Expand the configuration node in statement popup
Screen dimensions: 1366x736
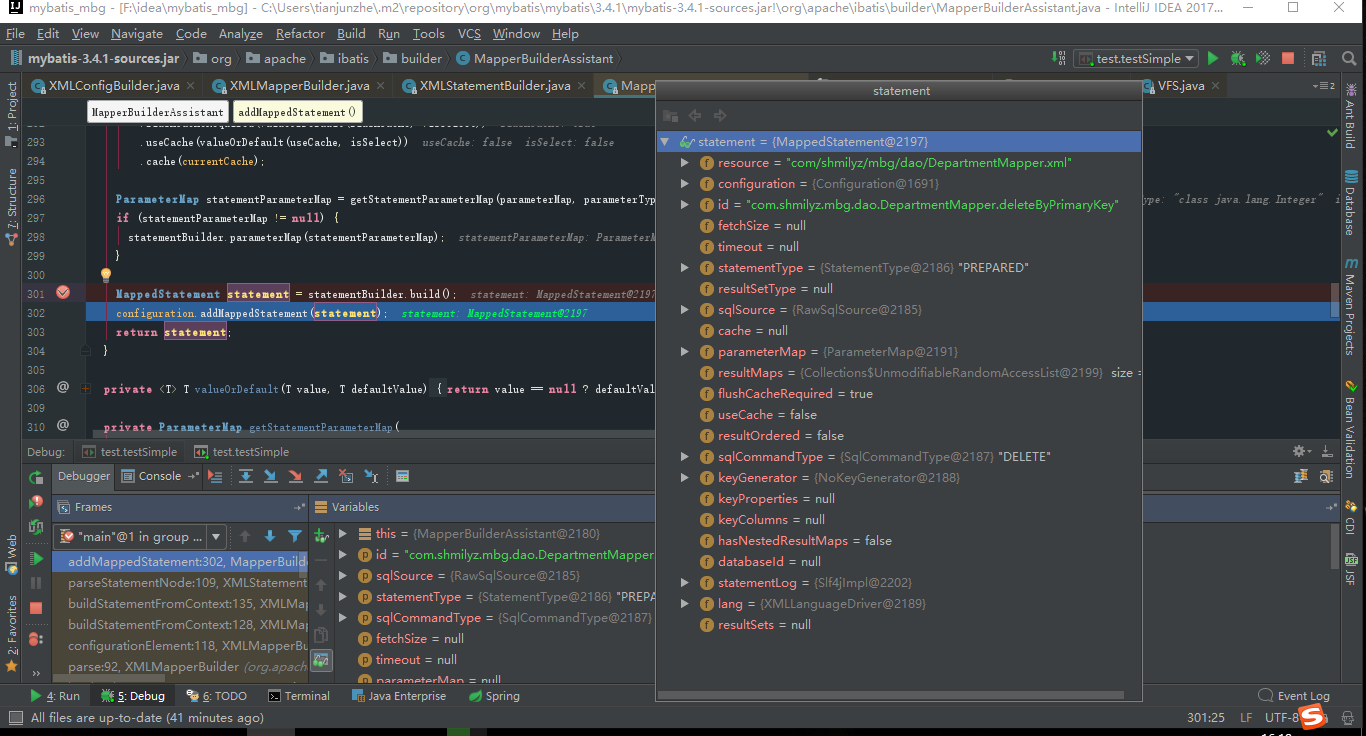(x=684, y=183)
